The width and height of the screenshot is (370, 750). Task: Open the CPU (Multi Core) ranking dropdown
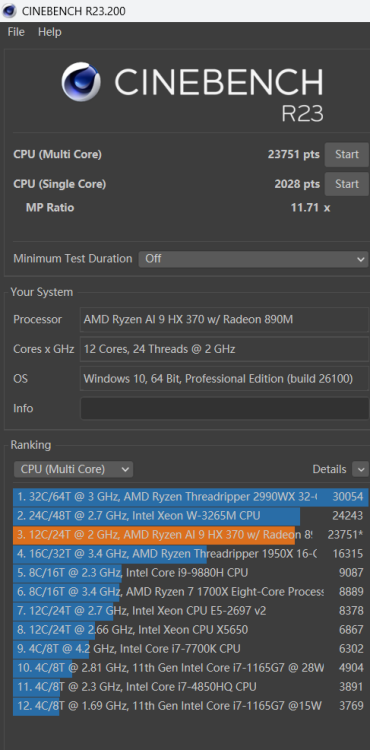tap(73, 469)
